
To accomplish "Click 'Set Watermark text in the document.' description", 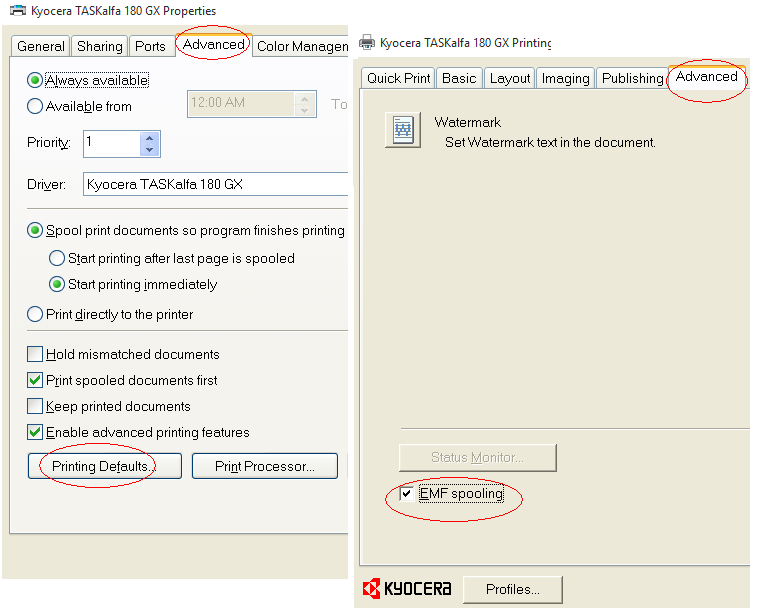I will tap(550, 142).
